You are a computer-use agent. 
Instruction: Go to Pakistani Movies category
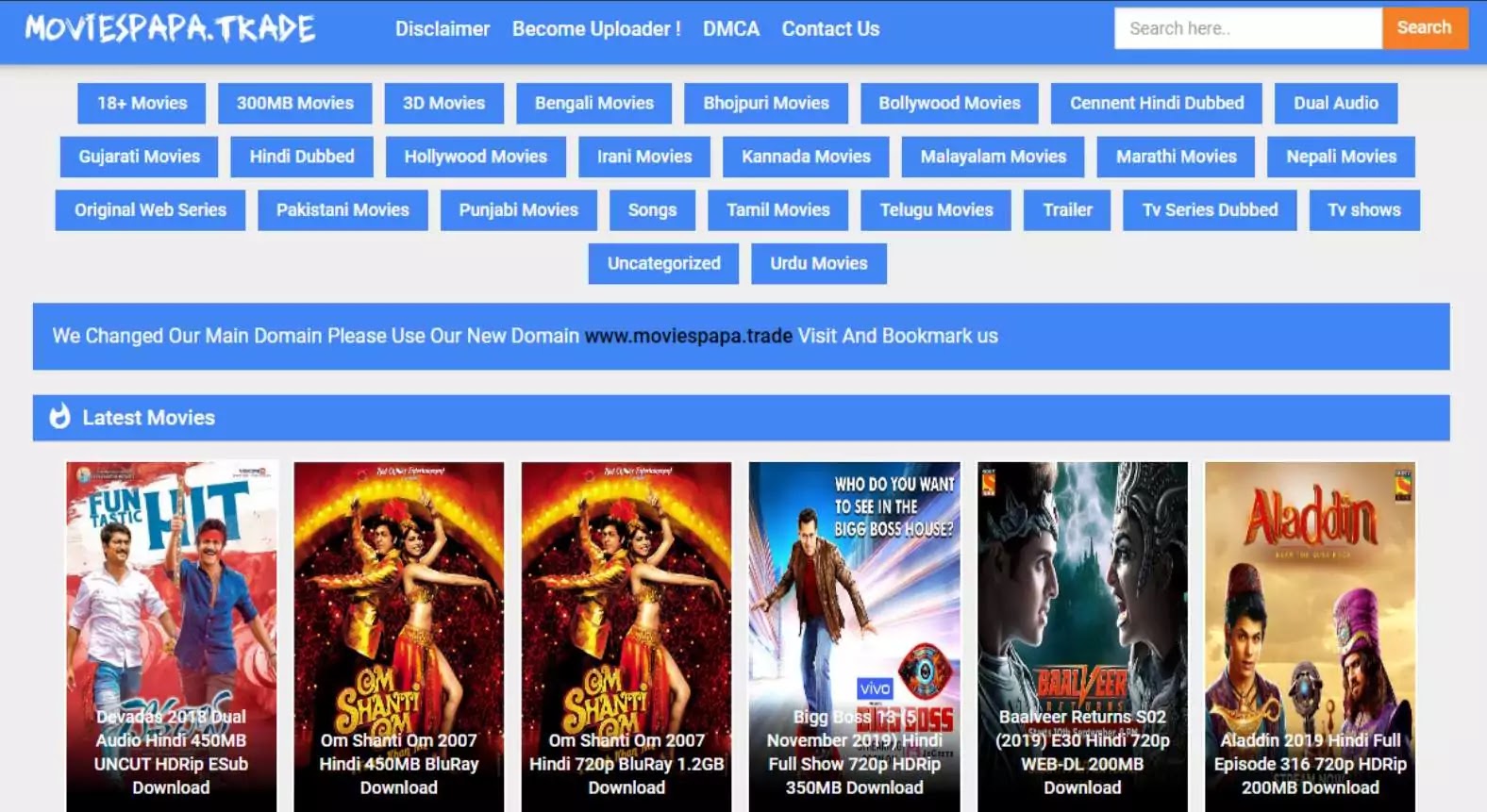point(343,210)
